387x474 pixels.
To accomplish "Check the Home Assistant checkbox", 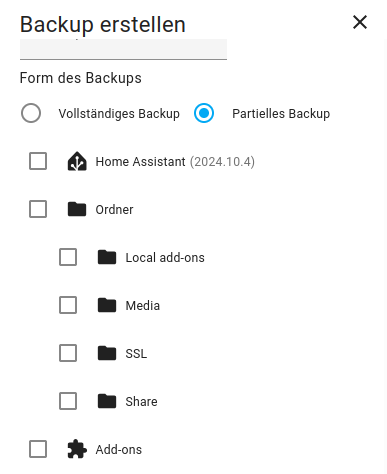I will tap(38, 161).
